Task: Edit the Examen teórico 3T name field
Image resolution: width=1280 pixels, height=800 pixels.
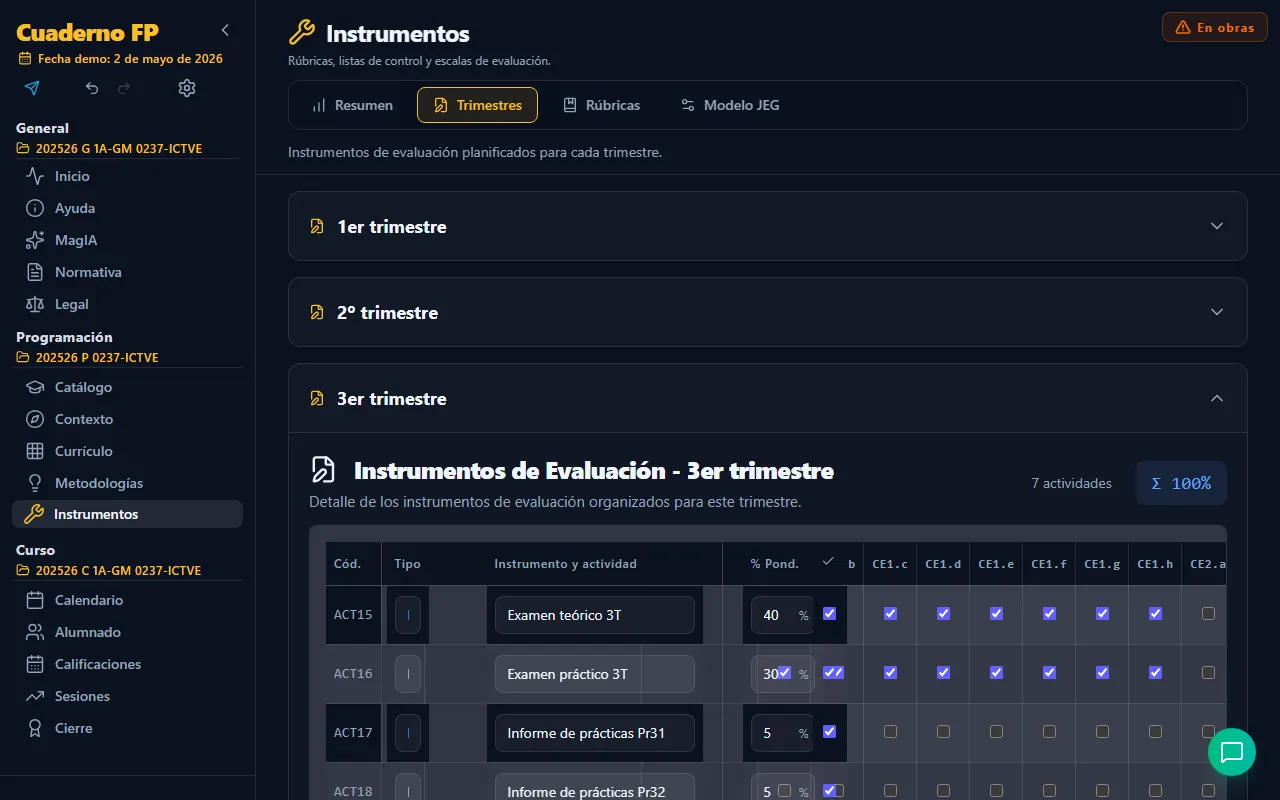Action: coord(594,615)
